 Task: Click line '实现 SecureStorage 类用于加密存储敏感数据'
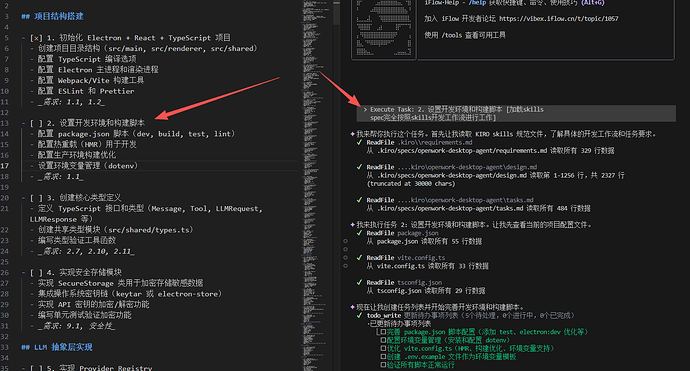coord(121,283)
